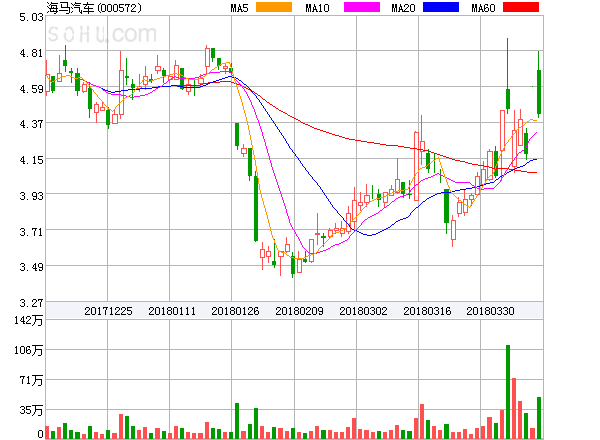
Task: Select the 20180330 date marker
Action: 490,311
